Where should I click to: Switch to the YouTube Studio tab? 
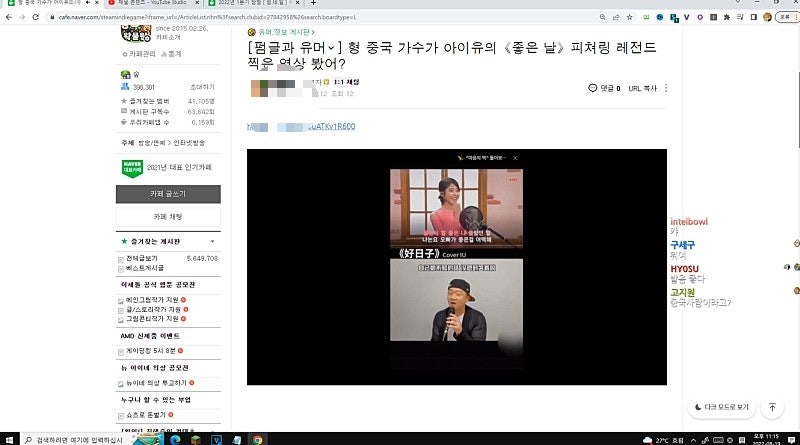(152, 3)
